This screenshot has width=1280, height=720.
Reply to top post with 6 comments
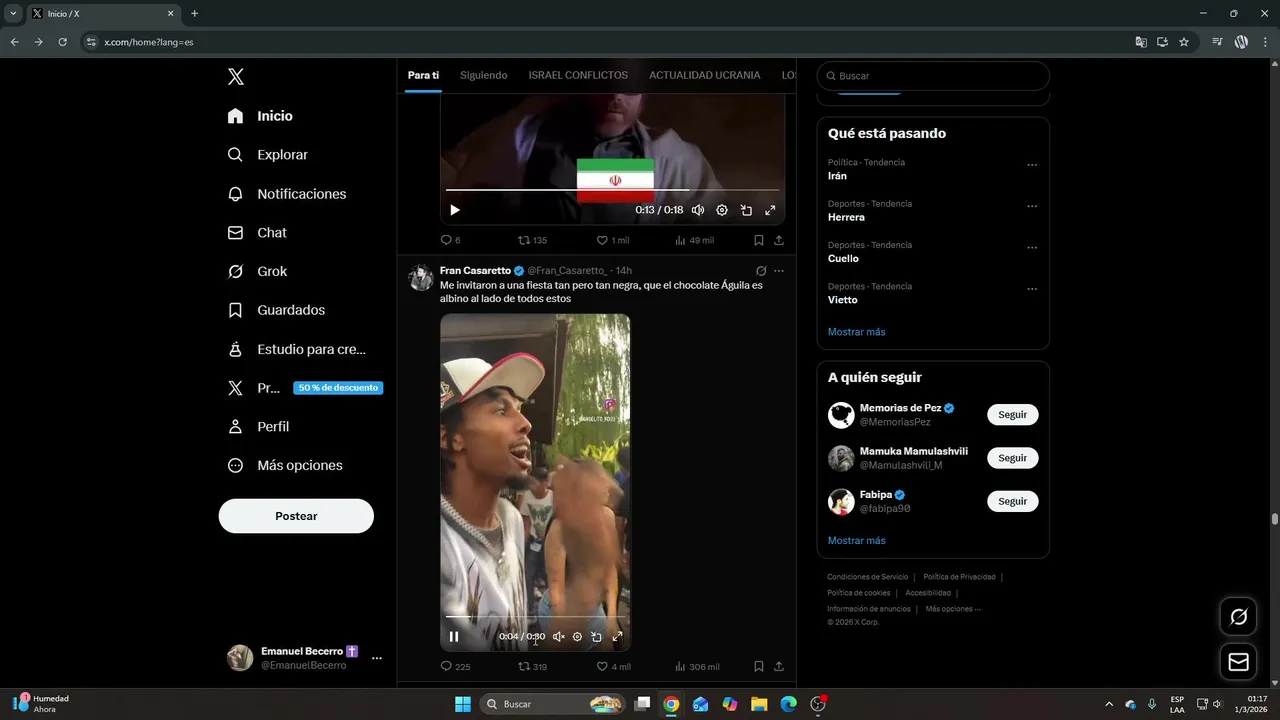pyautogui.click(x=450, y=240)
